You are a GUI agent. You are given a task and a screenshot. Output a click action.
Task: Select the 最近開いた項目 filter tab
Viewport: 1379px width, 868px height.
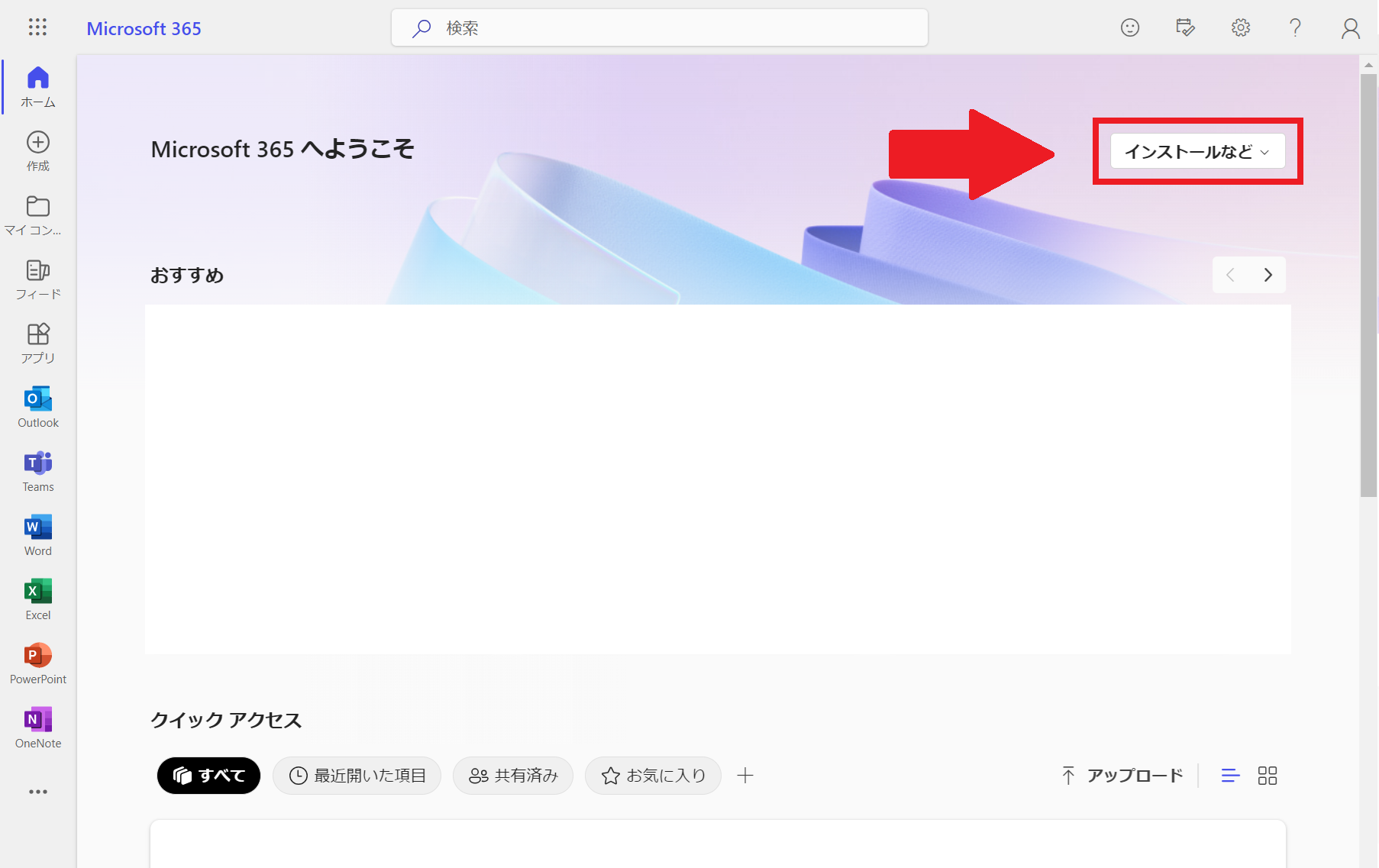click(x=357, y=776)
